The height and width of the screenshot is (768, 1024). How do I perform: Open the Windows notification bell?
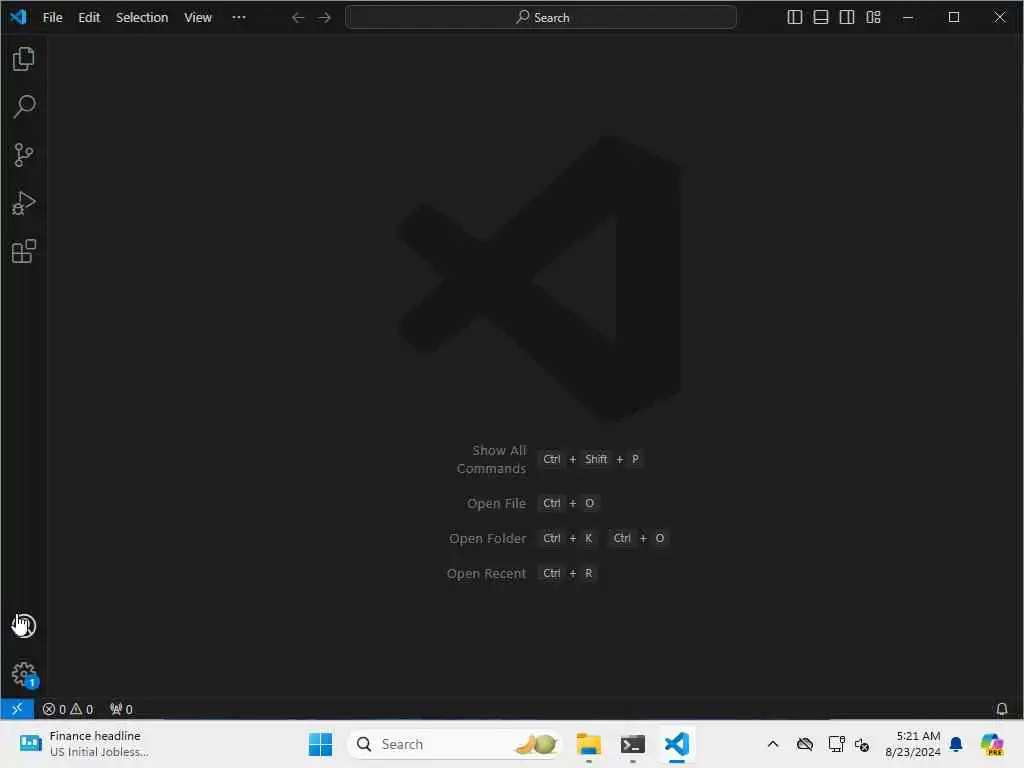(955, 744)
